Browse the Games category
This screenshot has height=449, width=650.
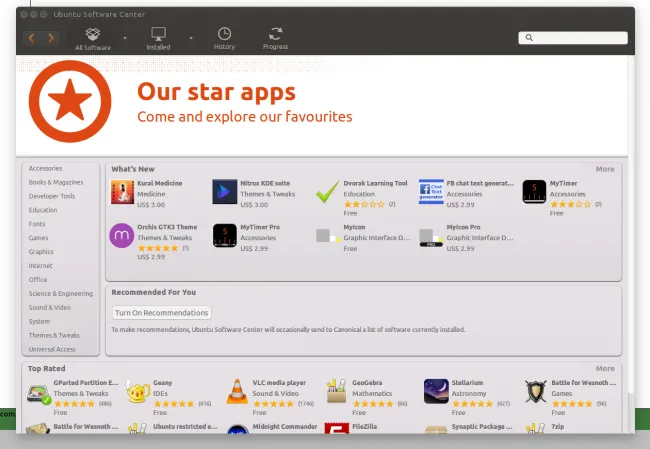[x=38, y=238]
